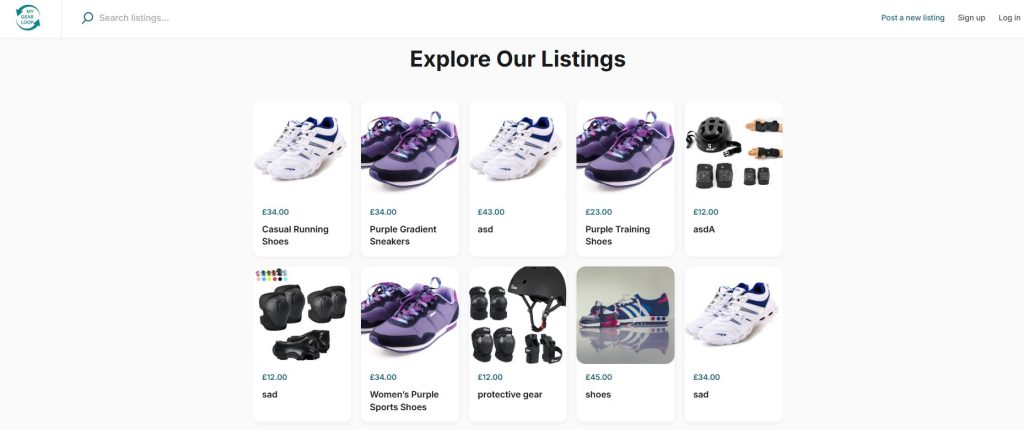Click the Casual Running Shoes title
Image resolution: width=1024 pixels, height=430 pixels.
tap(295, 235)
